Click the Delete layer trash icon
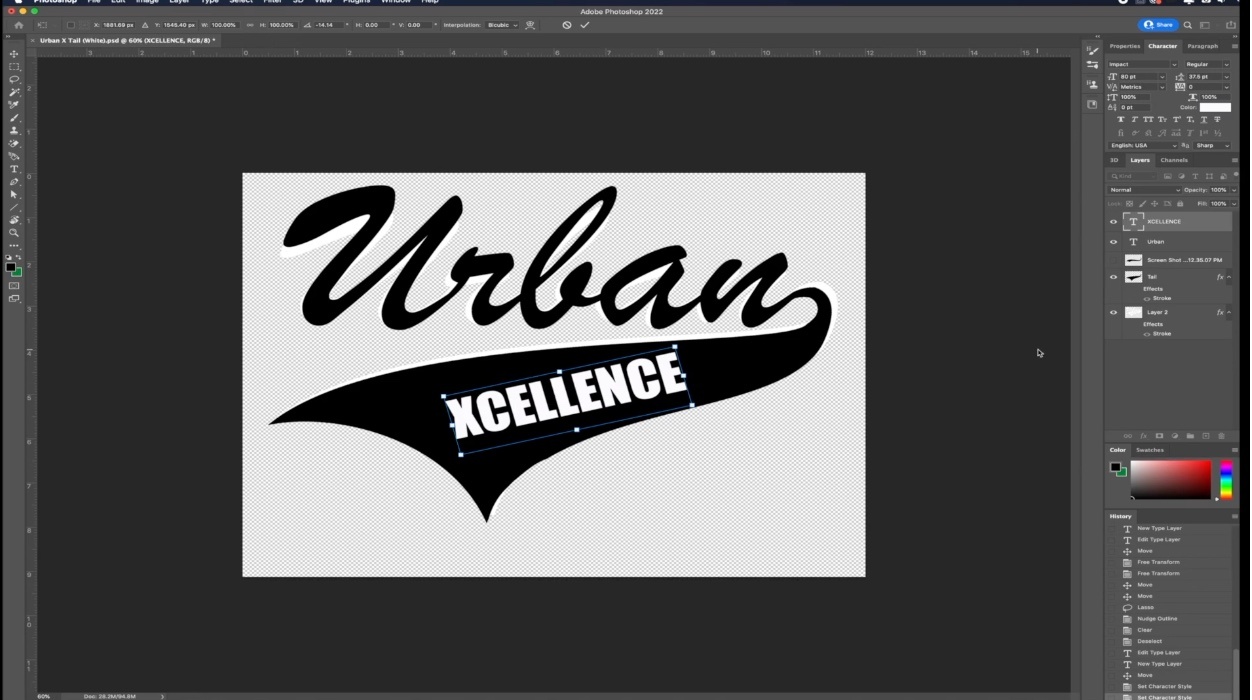Screen dimensions: 1252x700 click(1221, 436)
